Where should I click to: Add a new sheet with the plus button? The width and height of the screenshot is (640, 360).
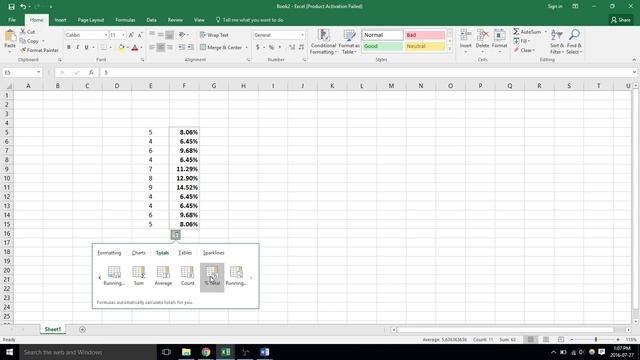82,329
